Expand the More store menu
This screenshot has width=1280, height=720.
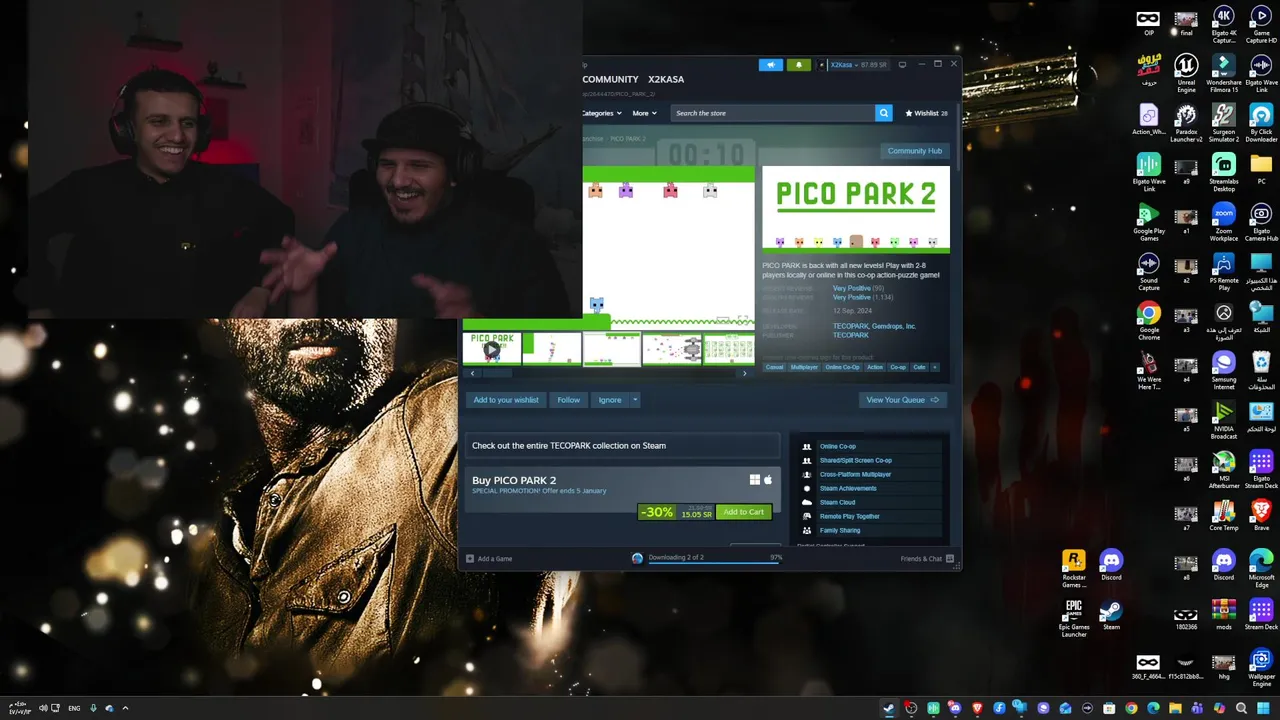click(x=644, y=113)
